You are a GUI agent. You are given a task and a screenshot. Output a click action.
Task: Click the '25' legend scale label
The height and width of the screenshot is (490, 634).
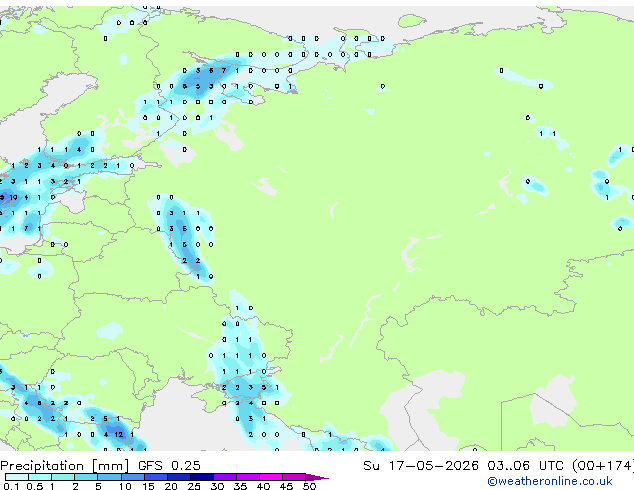point(194,486)
